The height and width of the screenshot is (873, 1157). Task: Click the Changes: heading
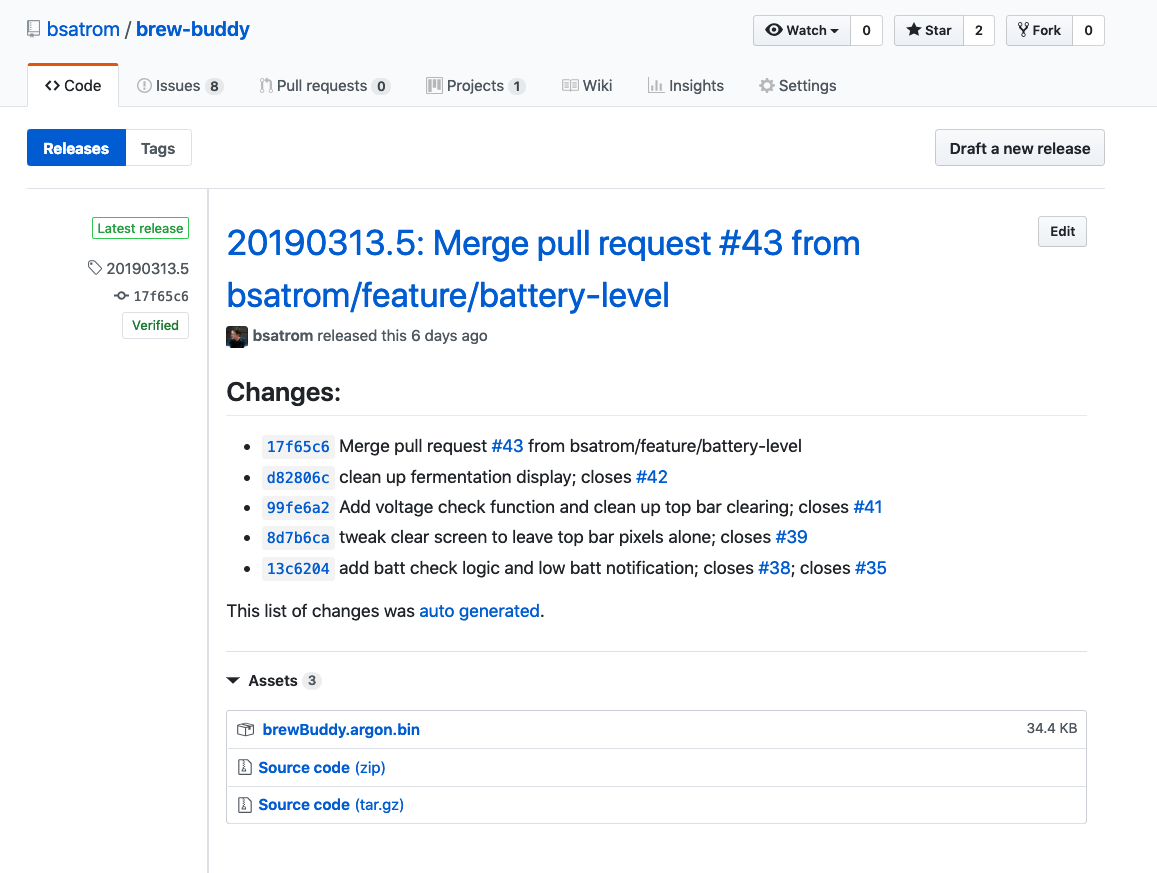pos(283,392)
